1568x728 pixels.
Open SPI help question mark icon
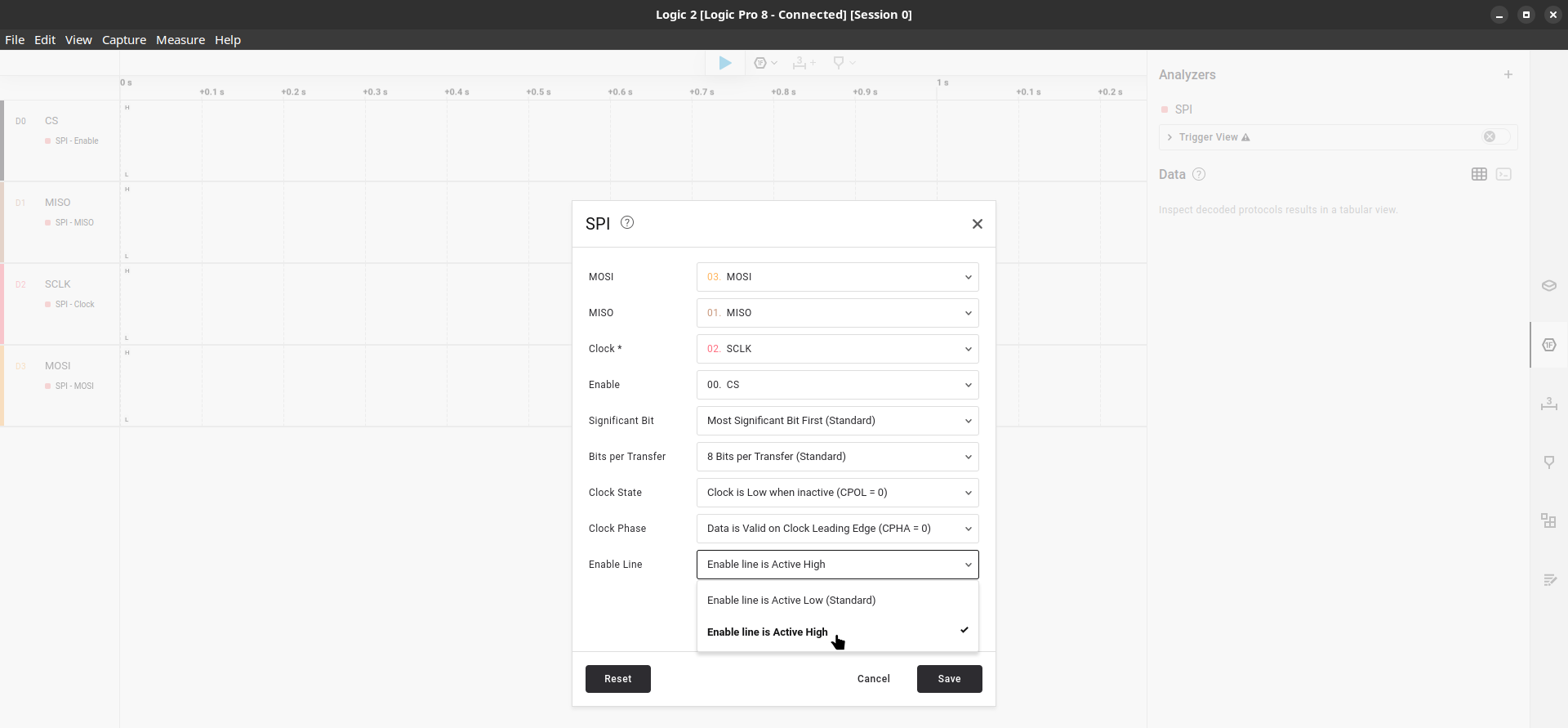pyautogui.click(x=627, y=222)
